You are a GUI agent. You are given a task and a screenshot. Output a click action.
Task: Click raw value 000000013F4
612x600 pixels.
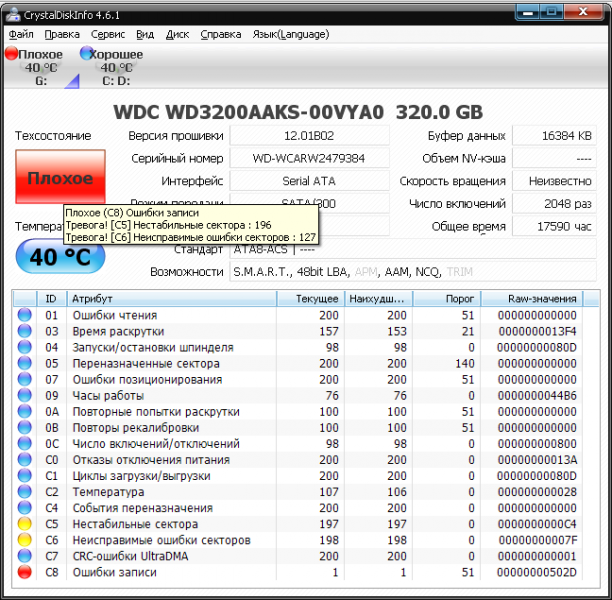[x=537, y=331]
